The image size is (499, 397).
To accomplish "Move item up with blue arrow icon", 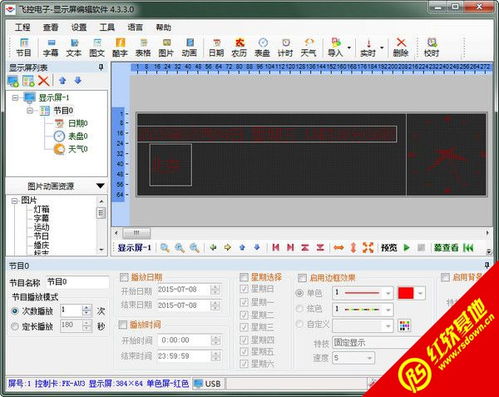I will click(62, 80).
